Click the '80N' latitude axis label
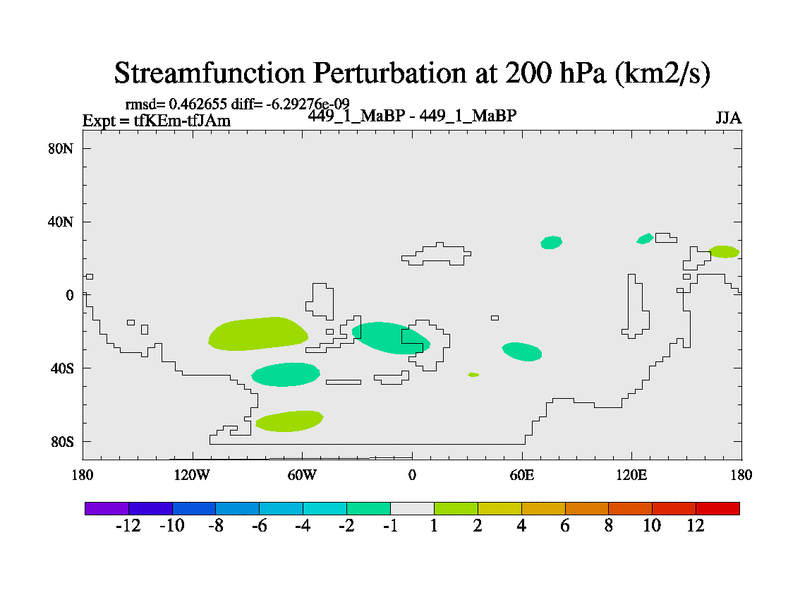800x600 pixels. tap(61, 148)
